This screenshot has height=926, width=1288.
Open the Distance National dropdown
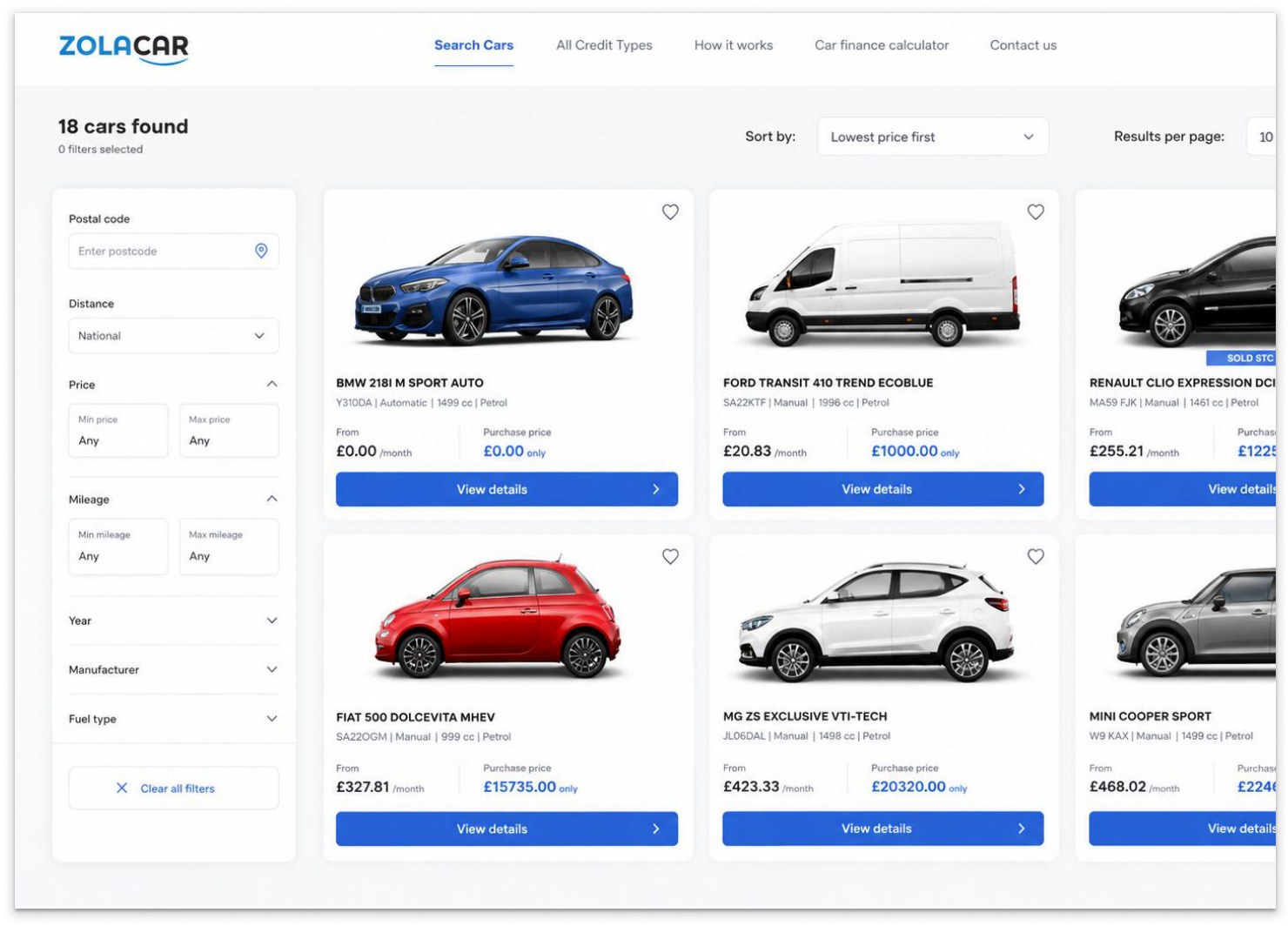174,336
